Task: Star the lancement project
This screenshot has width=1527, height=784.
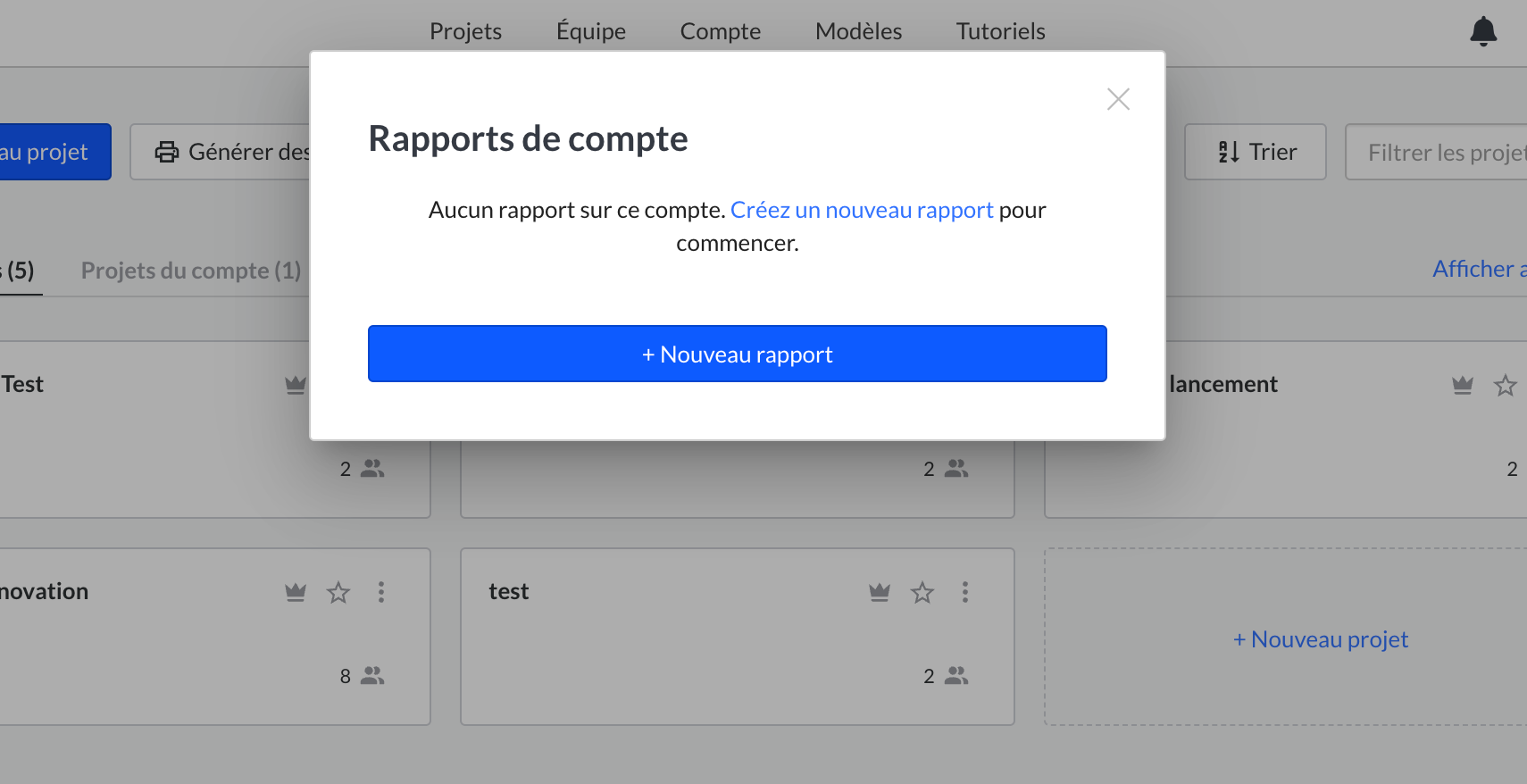Action: (x=1506, y=385)
